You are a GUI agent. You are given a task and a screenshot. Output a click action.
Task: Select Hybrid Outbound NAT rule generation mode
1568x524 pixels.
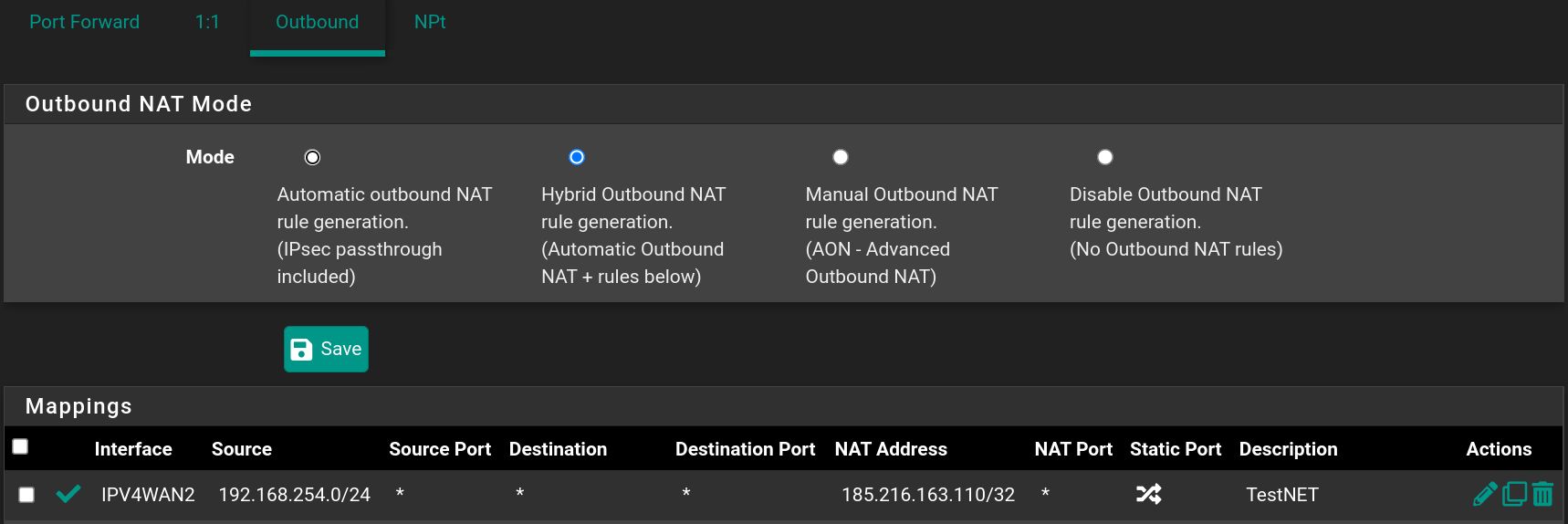click(x=576, y=157)
